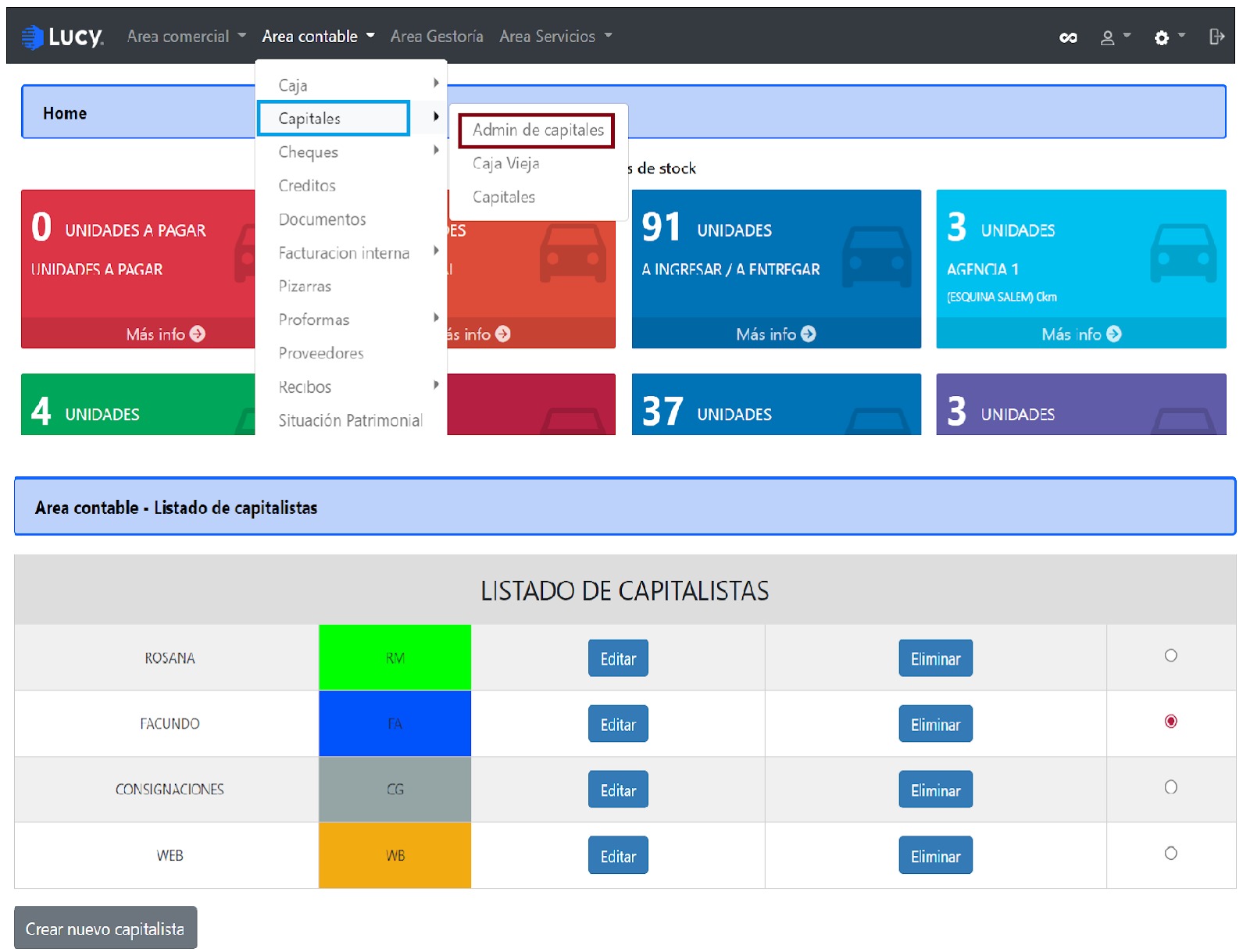Open Creditos menu item

307,185
